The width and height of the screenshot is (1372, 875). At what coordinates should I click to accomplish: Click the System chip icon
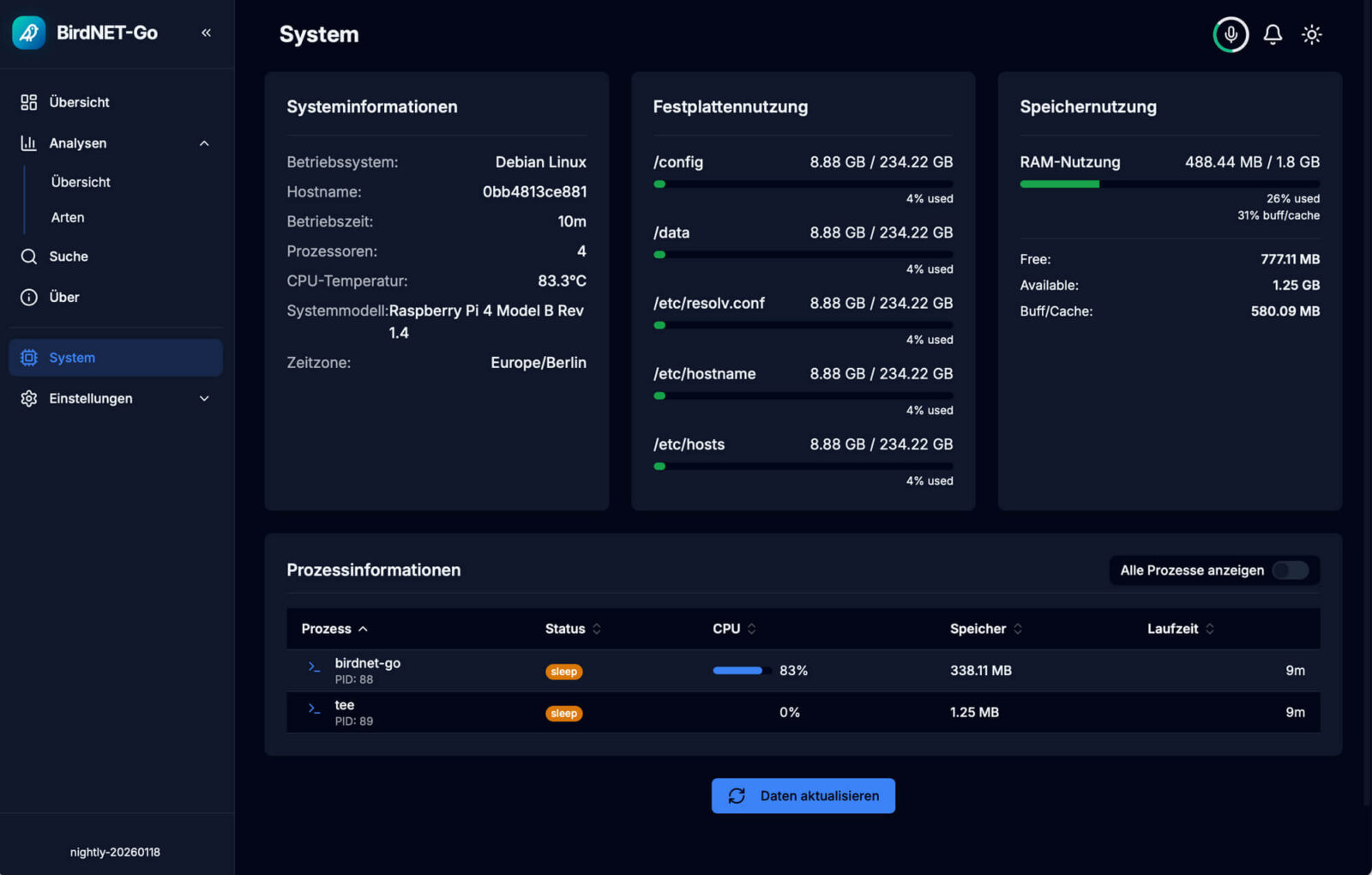point(29,358)
